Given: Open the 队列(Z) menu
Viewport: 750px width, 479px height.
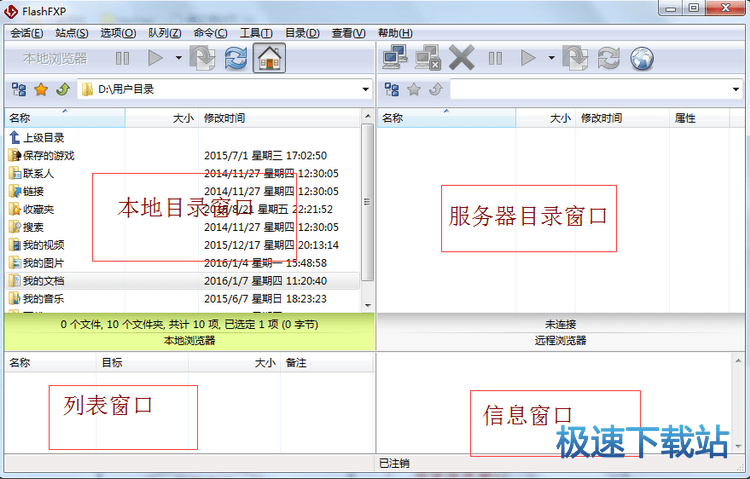Looking at the screenshot, I should (x=165, y=33).
